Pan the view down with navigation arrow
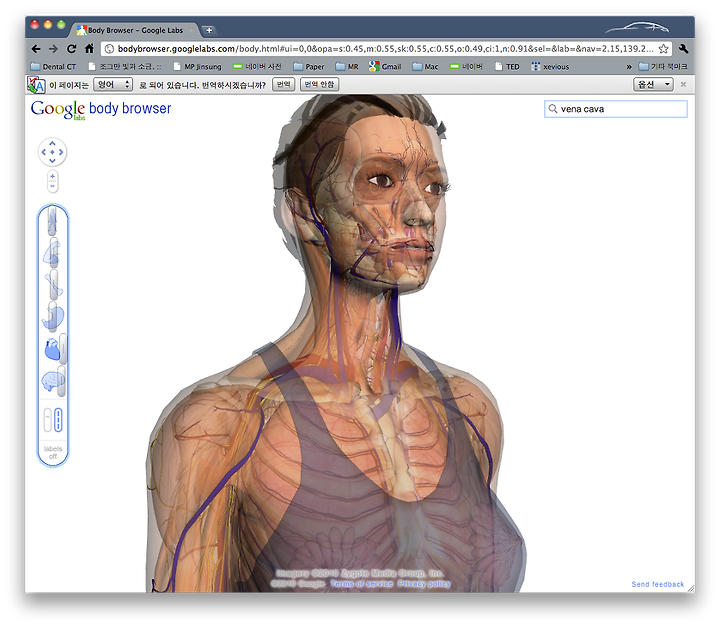Screen dimensions: 720x627 52,160
